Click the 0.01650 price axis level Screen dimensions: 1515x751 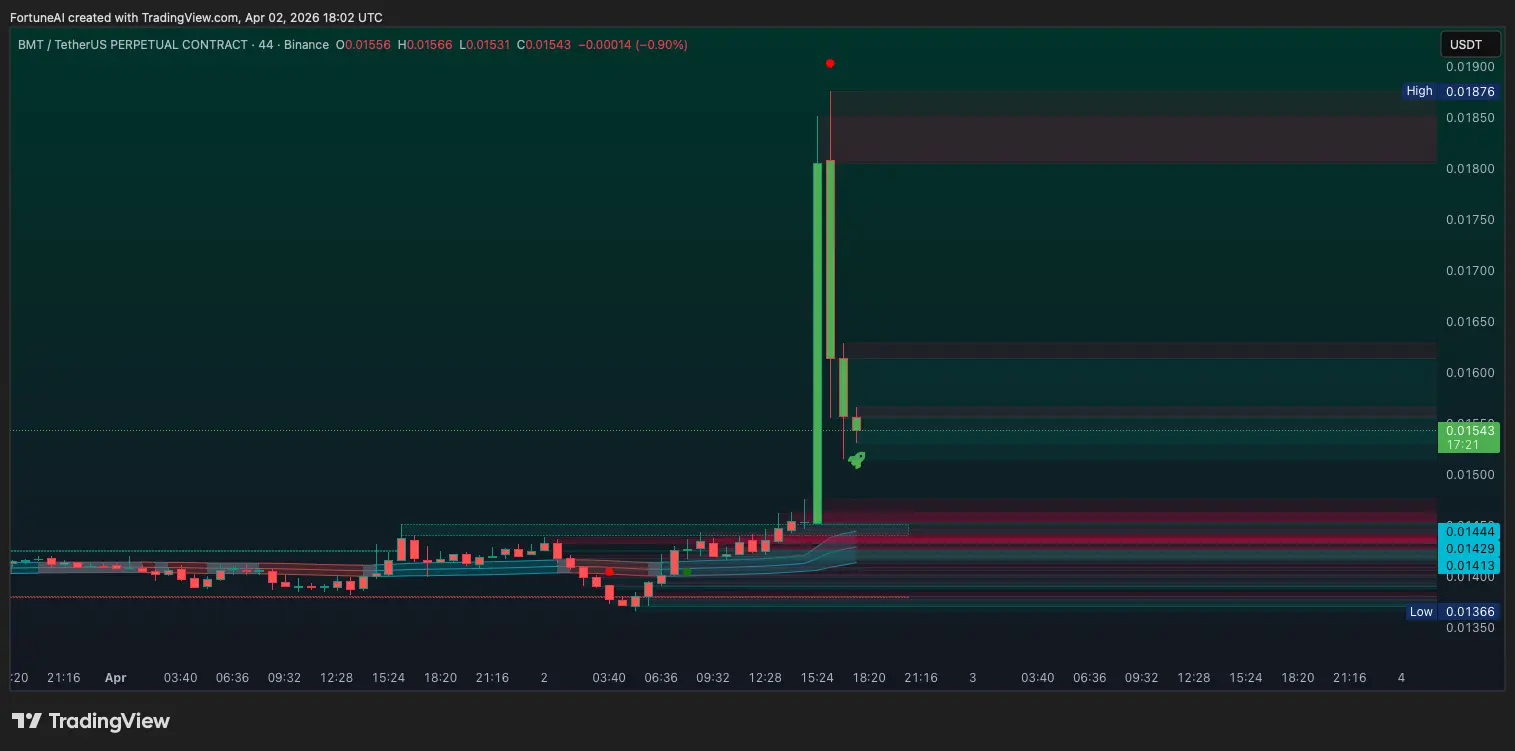coord(1470,322)
